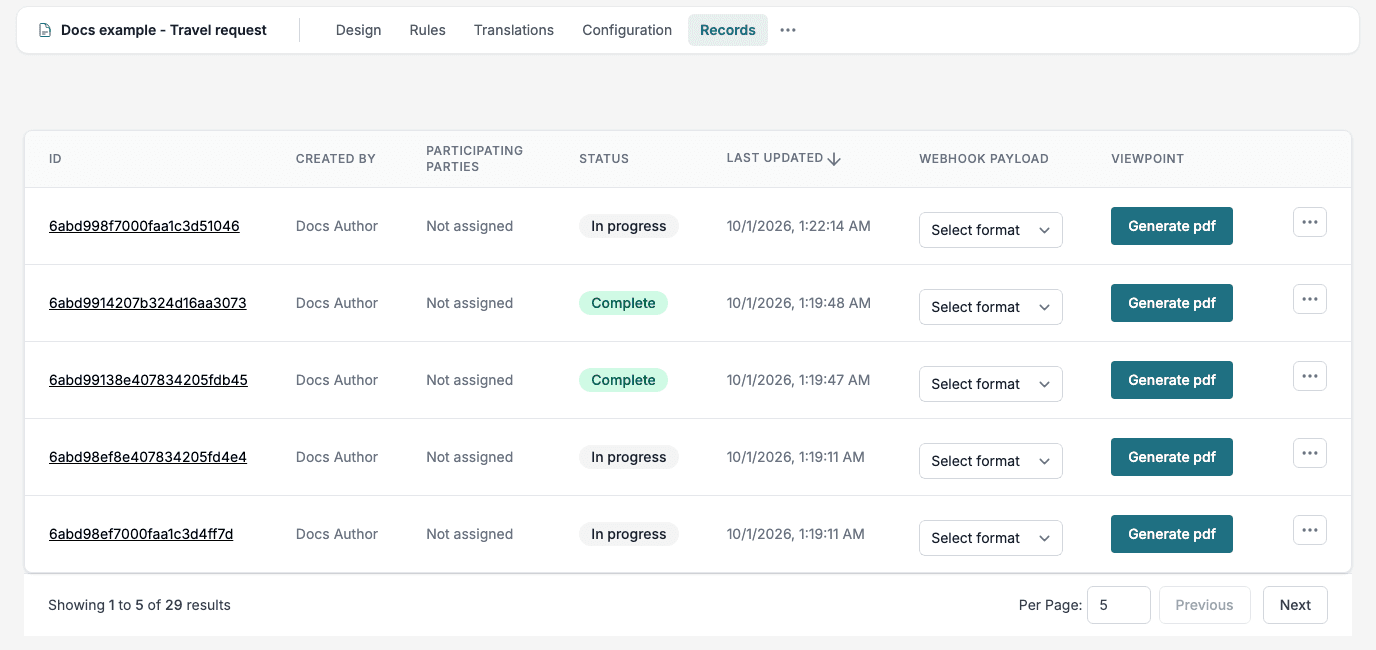Sort by the Last Updated arrow icon
The image size is (1376, 650).
tap(834, 158)
